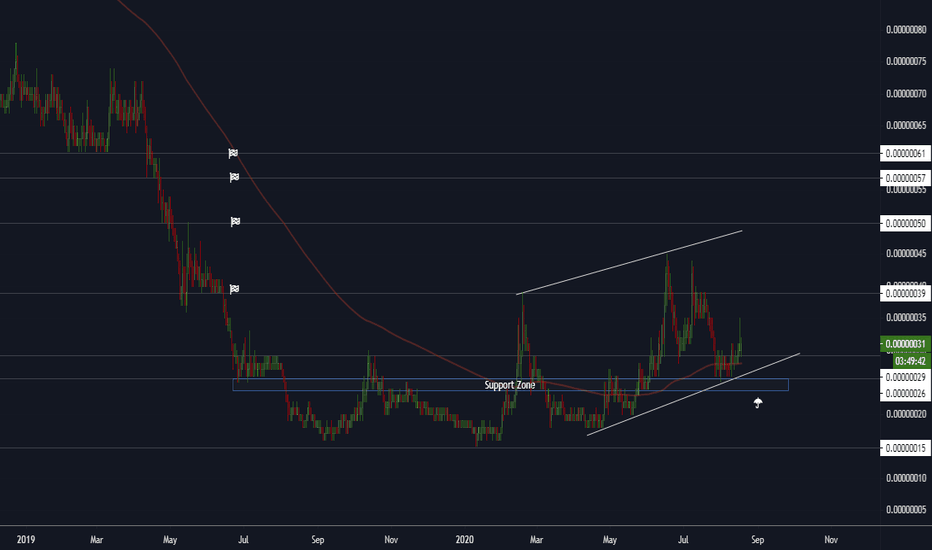This screenshot has width=932, height=550.
Task: Select the blue Support Zone rectangle border
Action: click(x=511, y=385)
